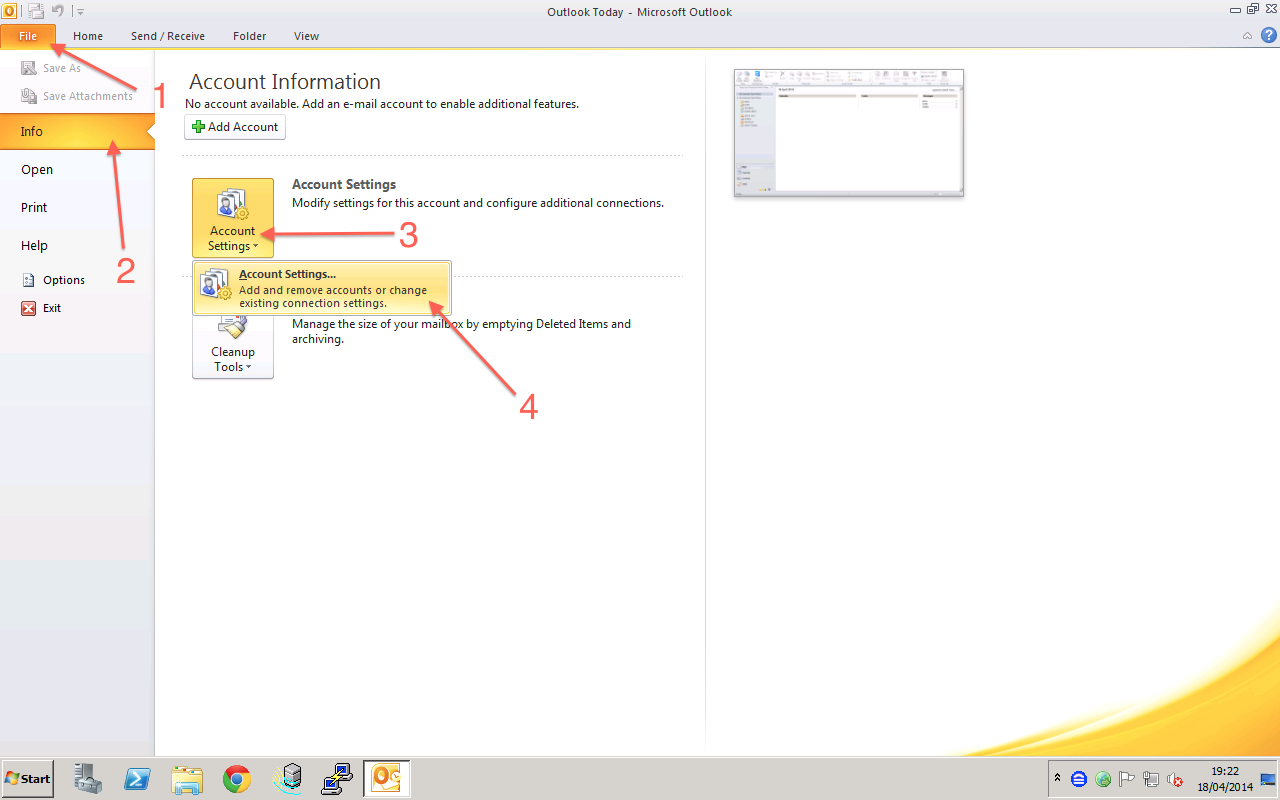Show hidden system tray icons arrow
Image resolution: width=1280 pixels, height=800 pixels.
click(x=1057, y=778)
